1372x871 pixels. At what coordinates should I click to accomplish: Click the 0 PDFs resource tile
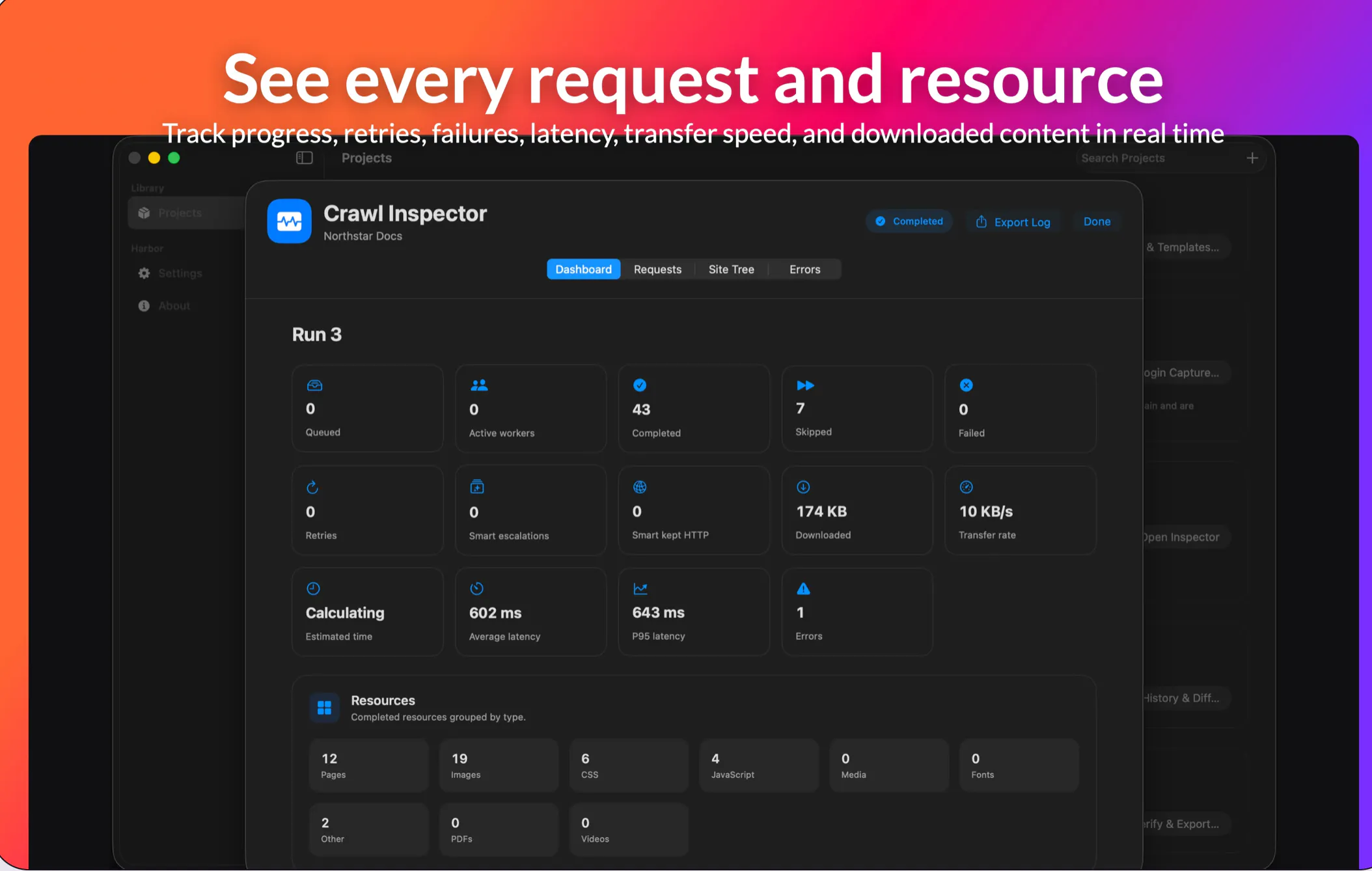click(x=499, y=830)
